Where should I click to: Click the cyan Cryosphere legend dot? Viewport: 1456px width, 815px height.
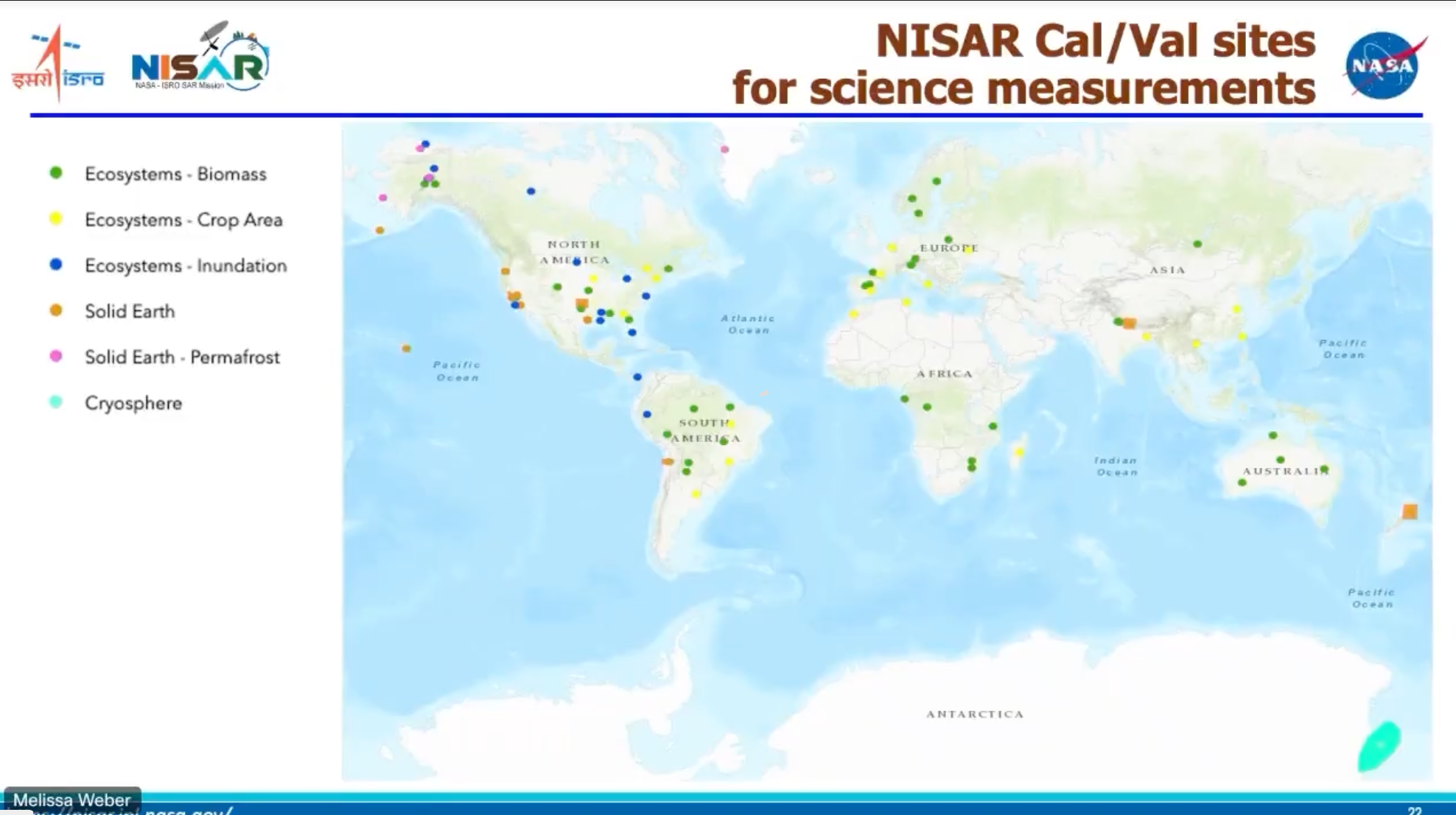(56, 402)
